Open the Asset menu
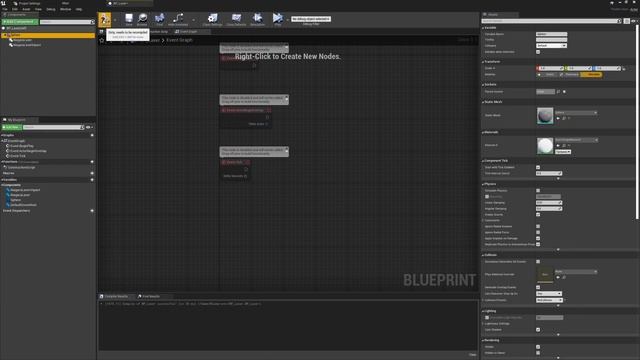Image resolution: width=640 pixels, height=360 pixels. click(26, 9)
